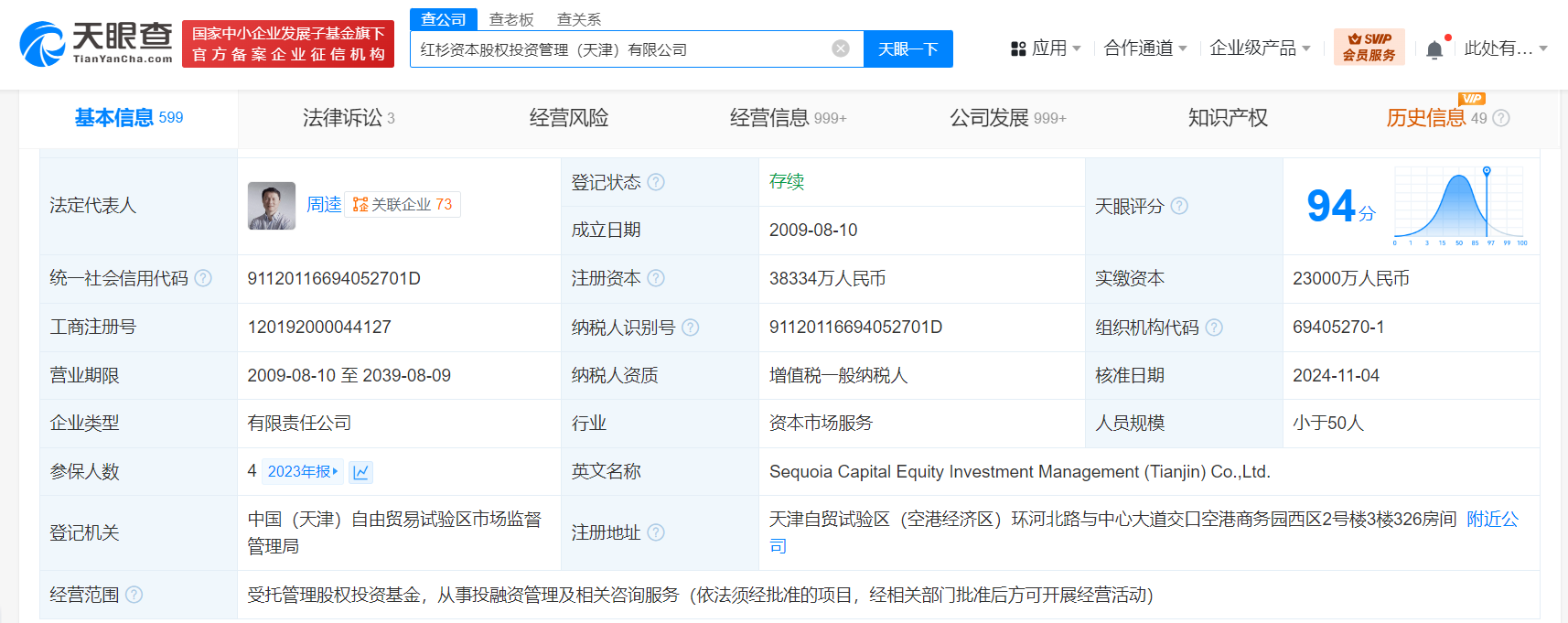Image resolution: width=1568 pixels, height=623 pixels.
Task: Click help icon next to 经营范围
Action: tap(134, 595)
